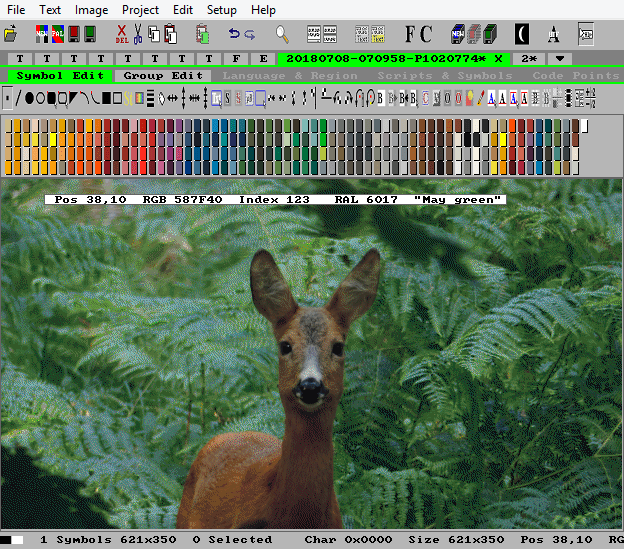
Task: Click the red X DEL delete icon
Action: [122, 34]
